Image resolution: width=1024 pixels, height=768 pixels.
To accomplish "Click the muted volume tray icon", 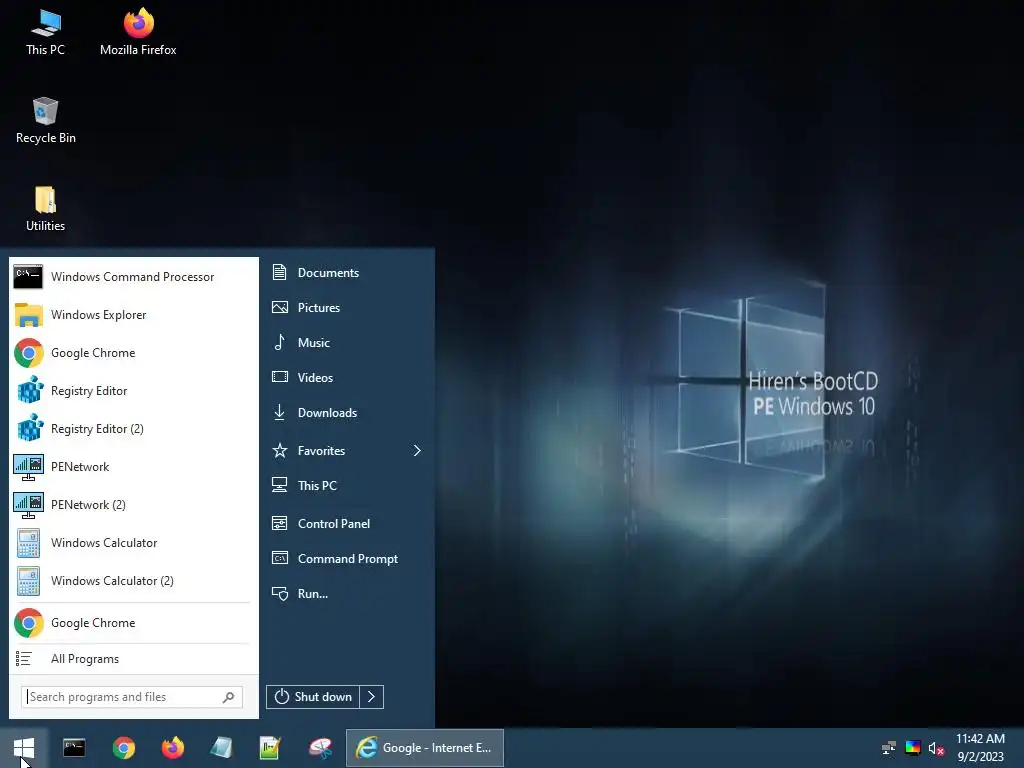I will (x=936, y=748).
